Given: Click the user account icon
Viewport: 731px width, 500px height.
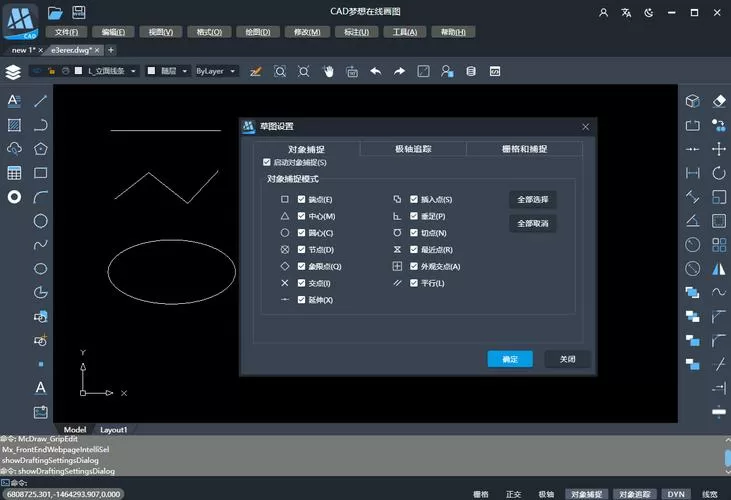Looking at the screenshot, I should tap(603, 13).
